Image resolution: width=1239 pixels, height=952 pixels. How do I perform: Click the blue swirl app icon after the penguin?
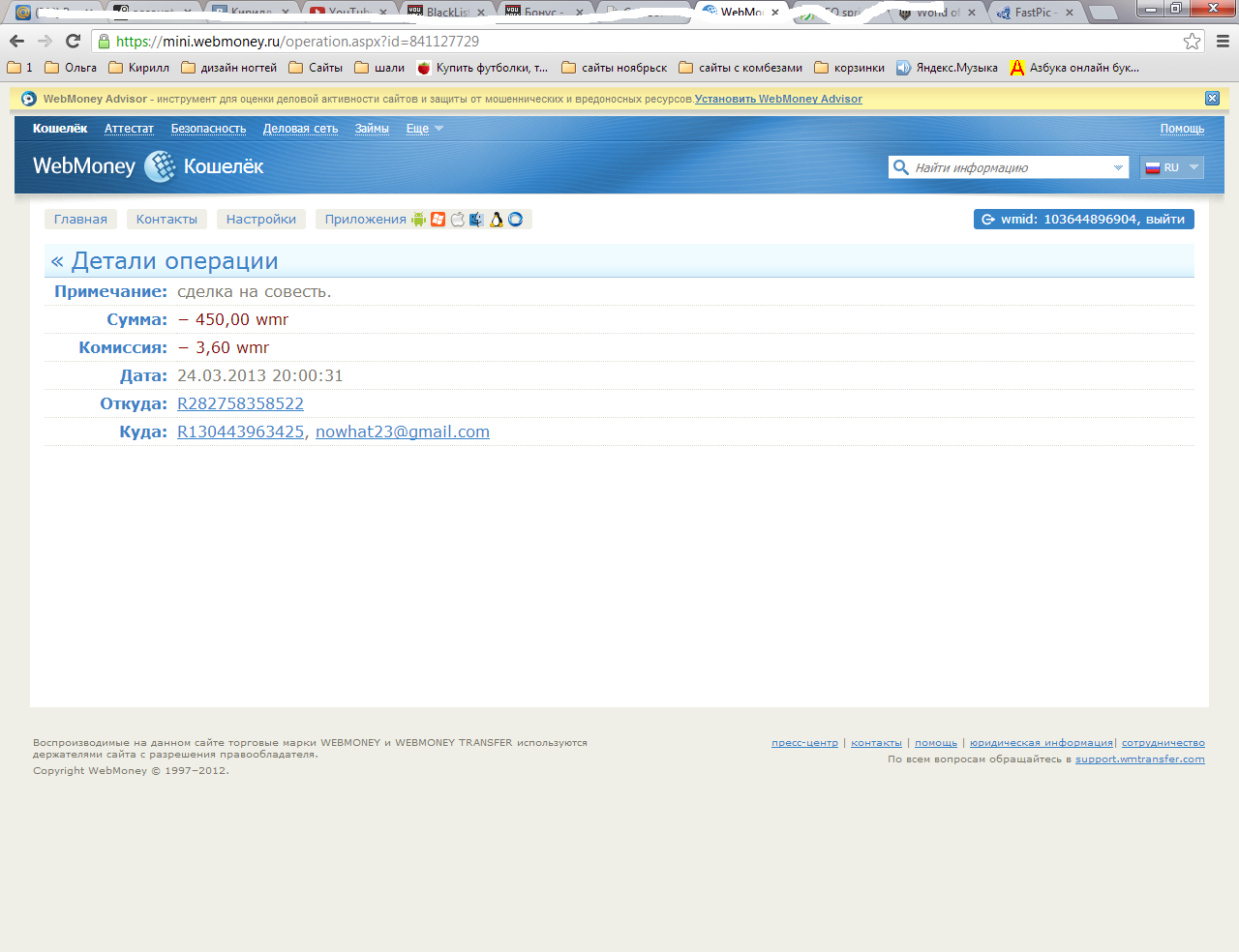point(515,220)
